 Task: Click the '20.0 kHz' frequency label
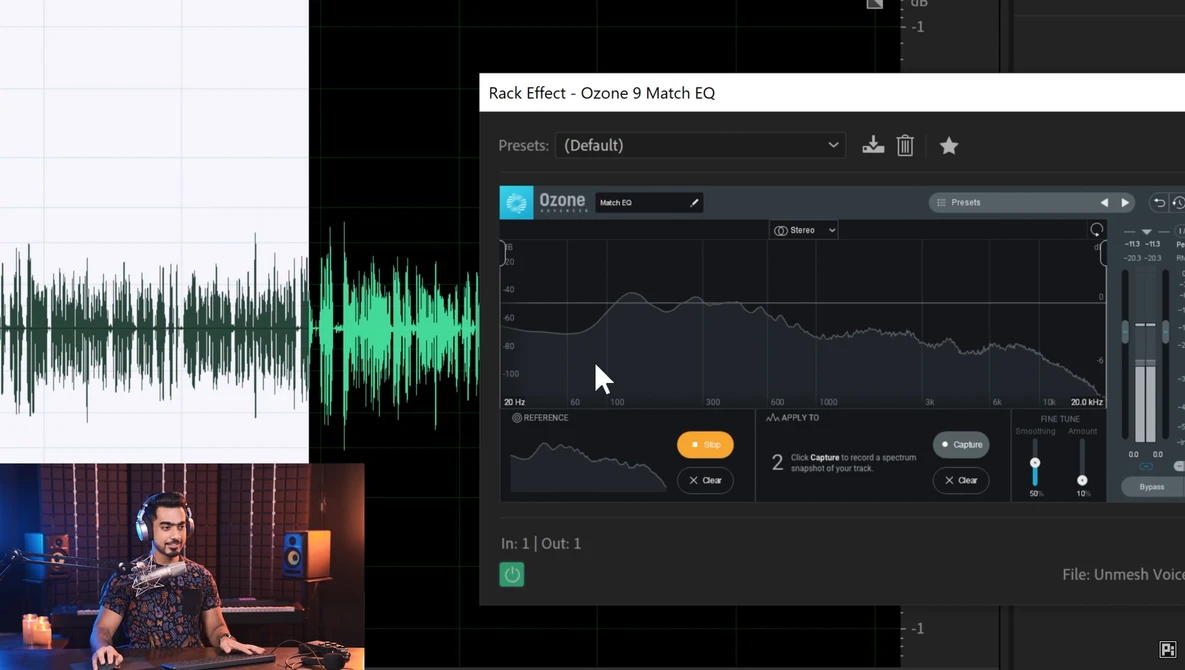(1086, 403)
